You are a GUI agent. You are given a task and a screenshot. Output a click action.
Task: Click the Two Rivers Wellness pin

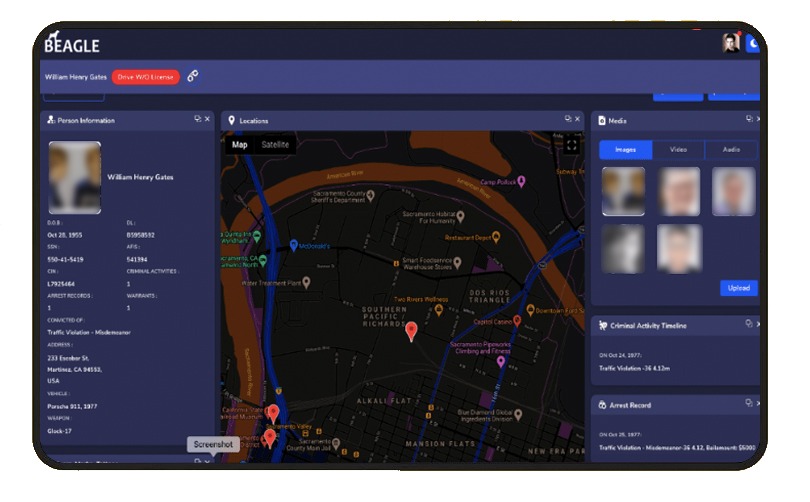tap(439, 310)
